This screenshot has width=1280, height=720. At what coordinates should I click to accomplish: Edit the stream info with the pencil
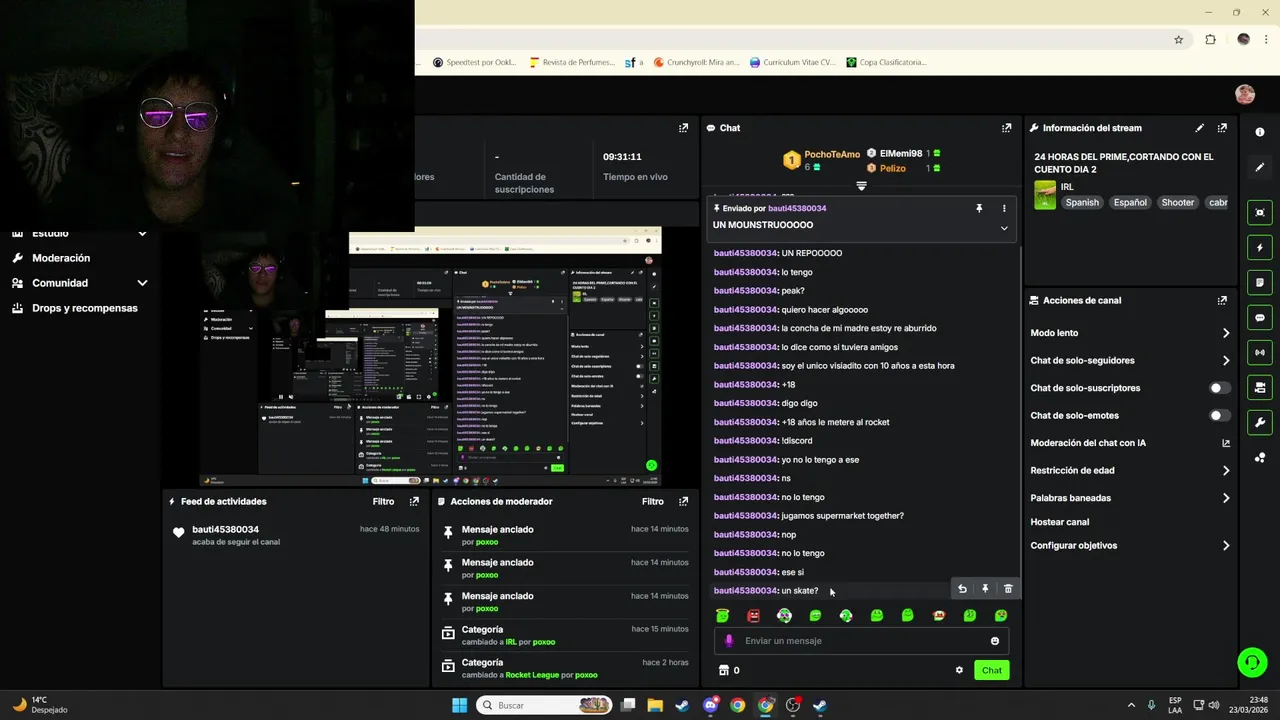point(1199,128)
